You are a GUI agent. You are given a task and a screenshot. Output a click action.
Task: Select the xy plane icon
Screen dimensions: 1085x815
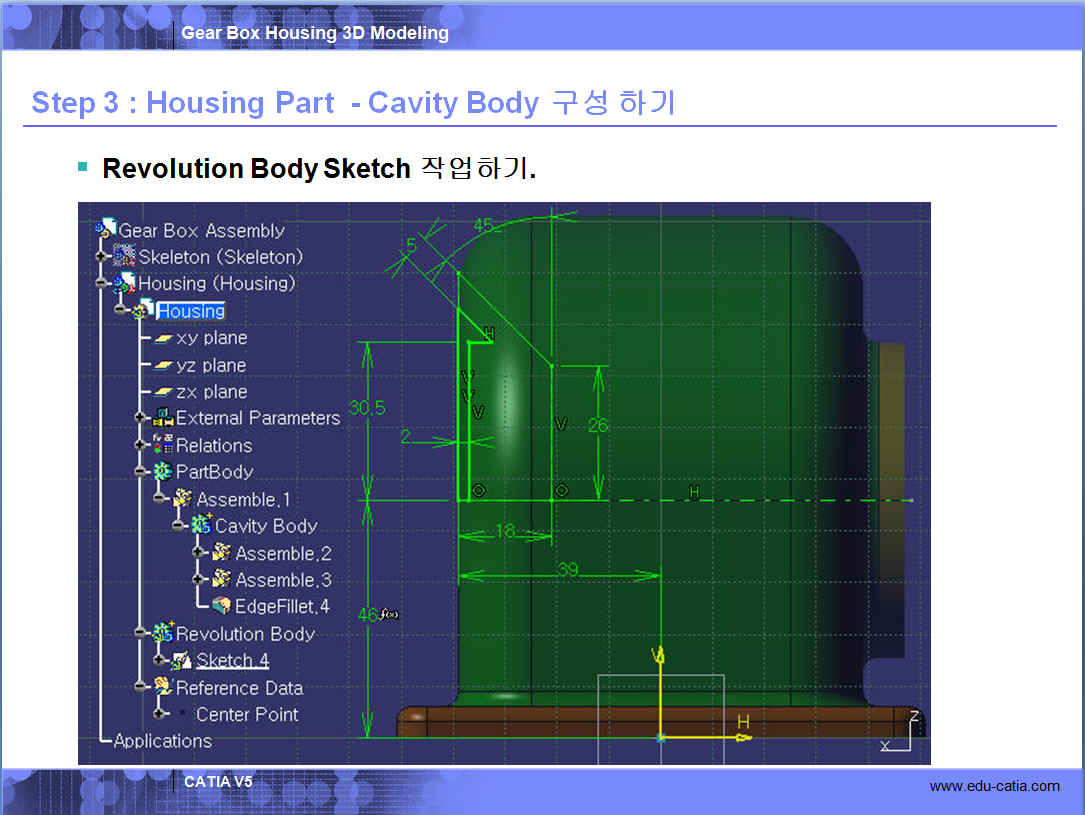click(162, 339)
